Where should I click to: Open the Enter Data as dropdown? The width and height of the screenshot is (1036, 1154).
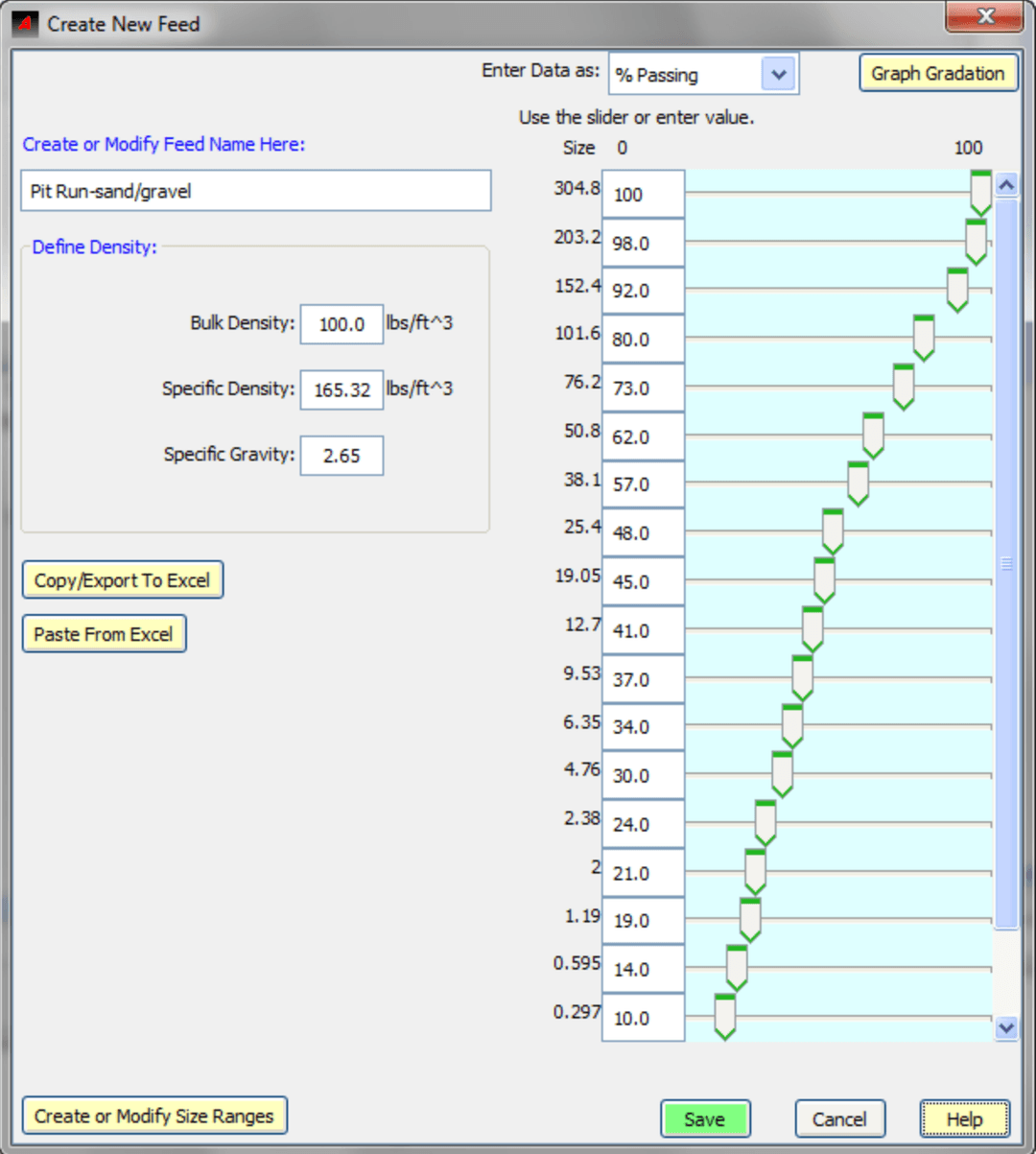point(778,75)
